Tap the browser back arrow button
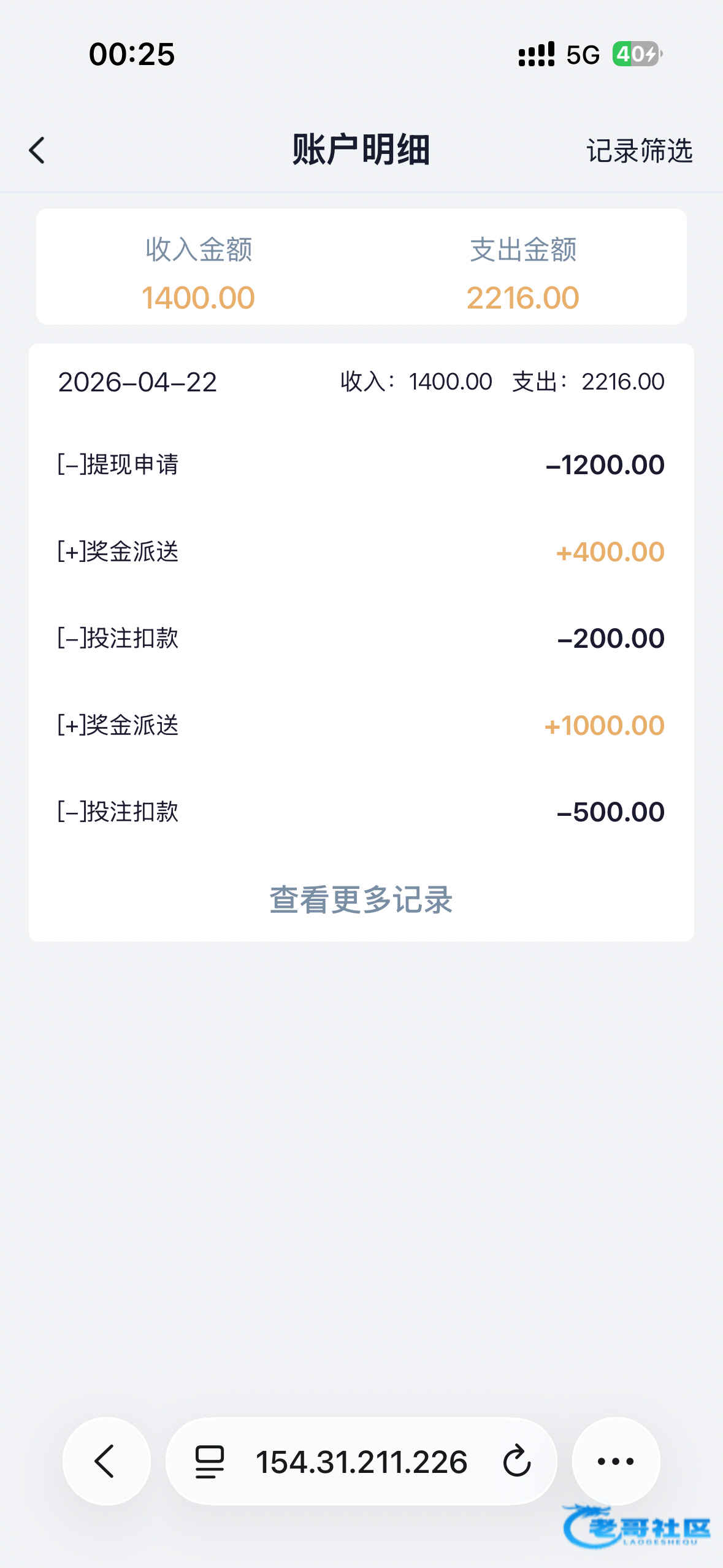 [107, 1461]
